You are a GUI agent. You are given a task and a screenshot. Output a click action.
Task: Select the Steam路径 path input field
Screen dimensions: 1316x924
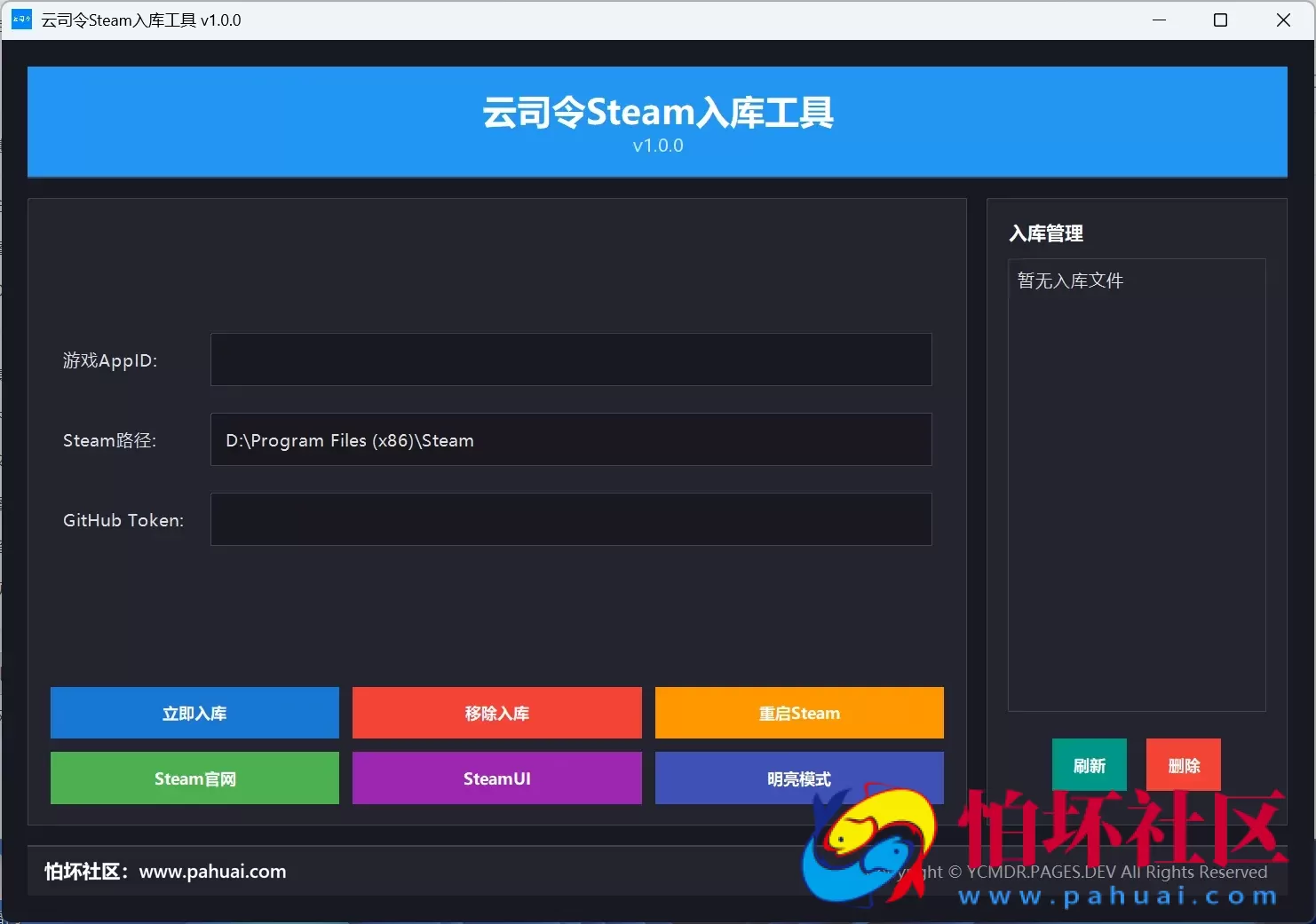pos(571,439)
